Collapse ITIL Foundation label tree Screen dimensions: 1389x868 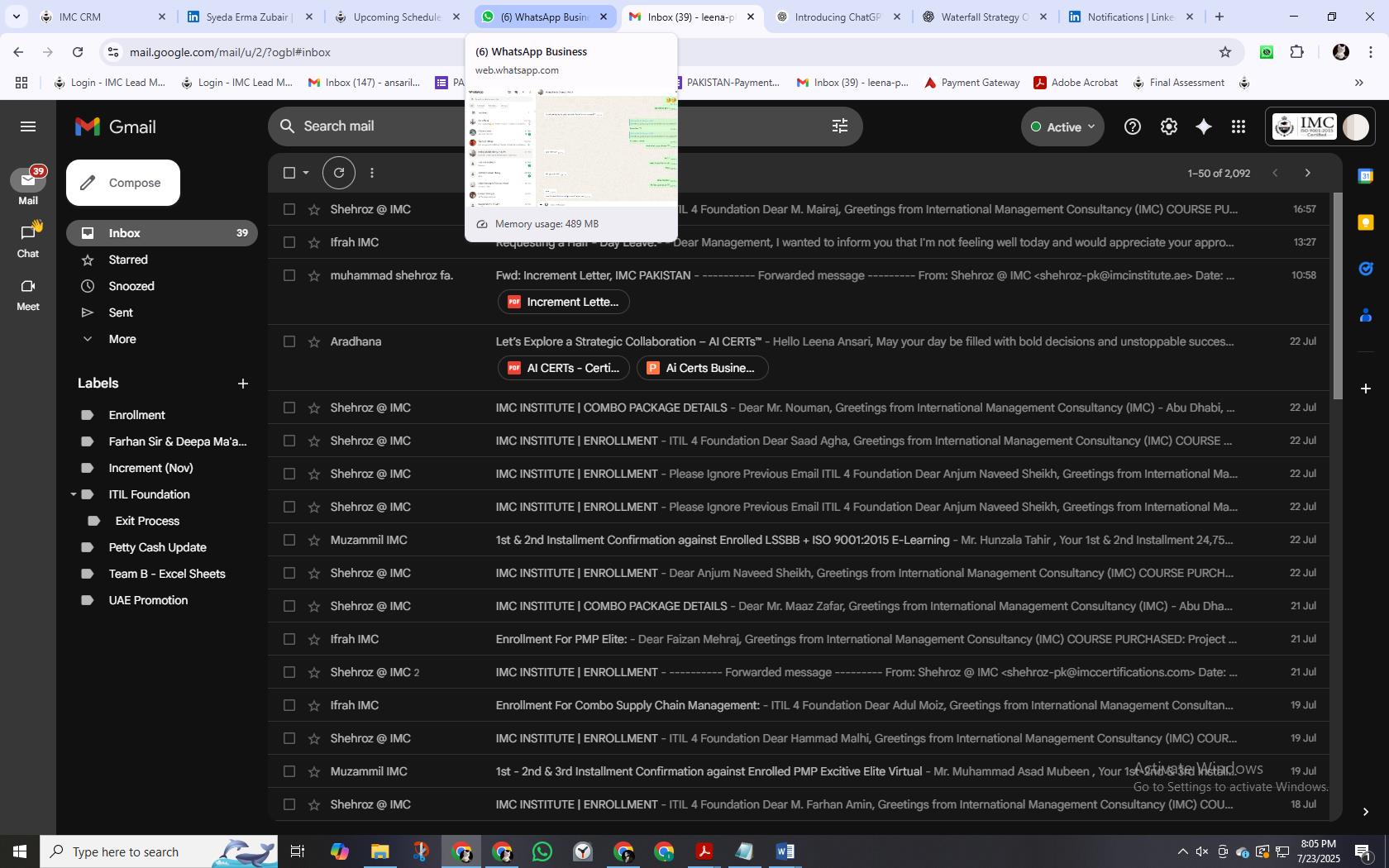73,494
